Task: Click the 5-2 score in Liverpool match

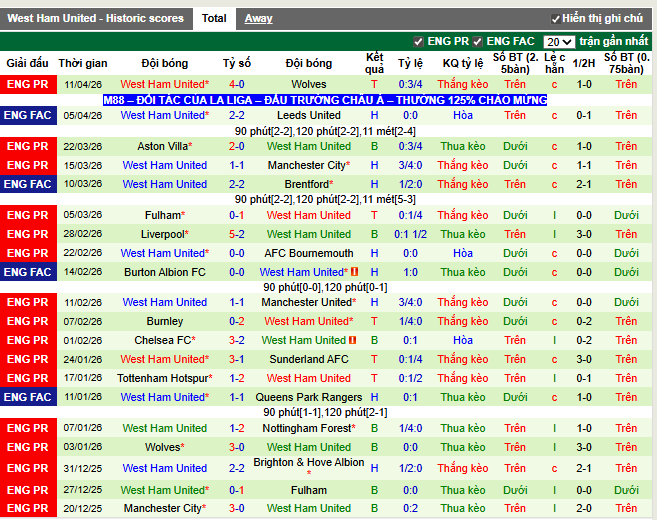Action: tap(237, 234)
